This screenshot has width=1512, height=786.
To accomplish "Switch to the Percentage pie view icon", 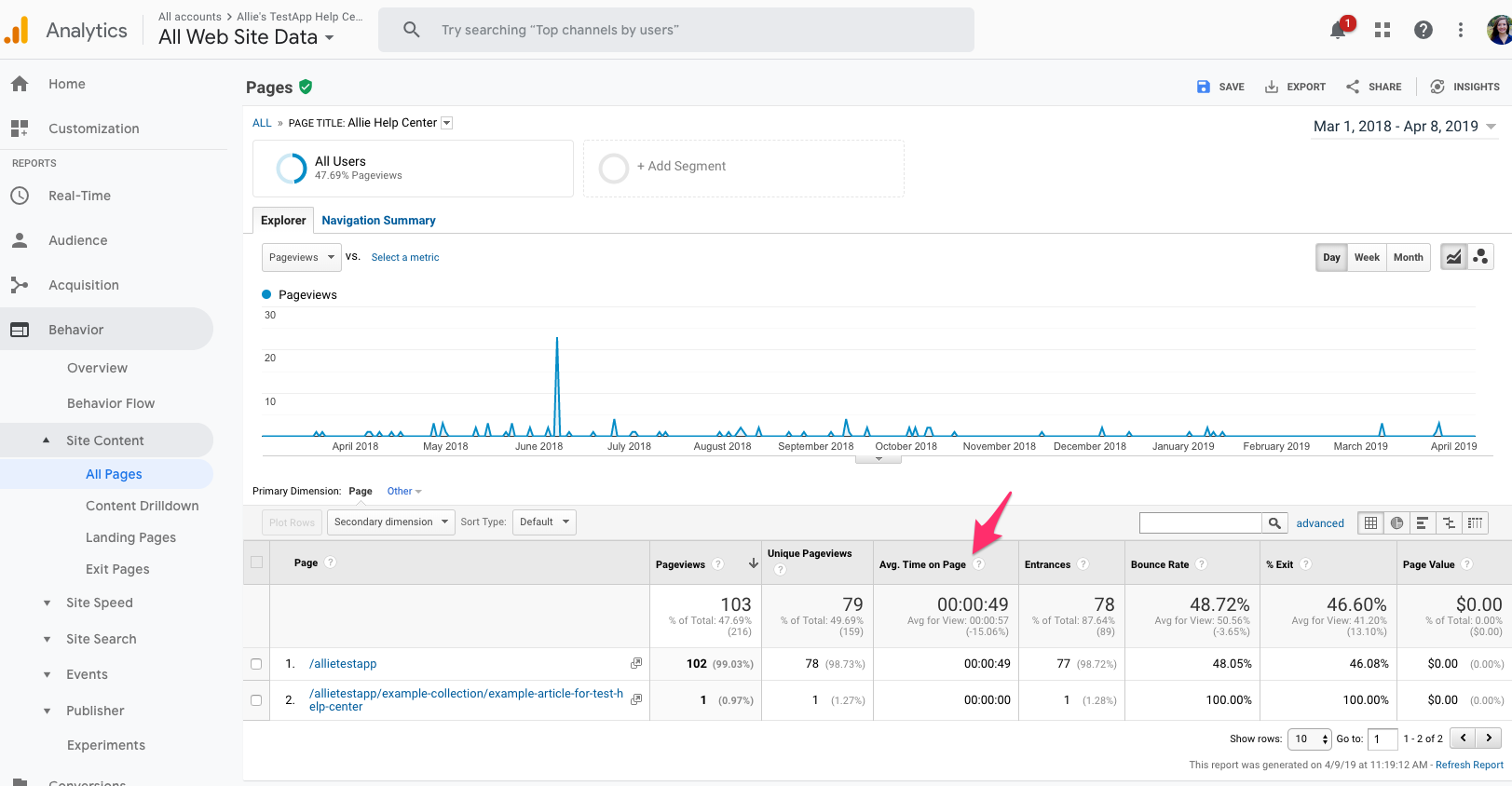I will [1396, 523].
